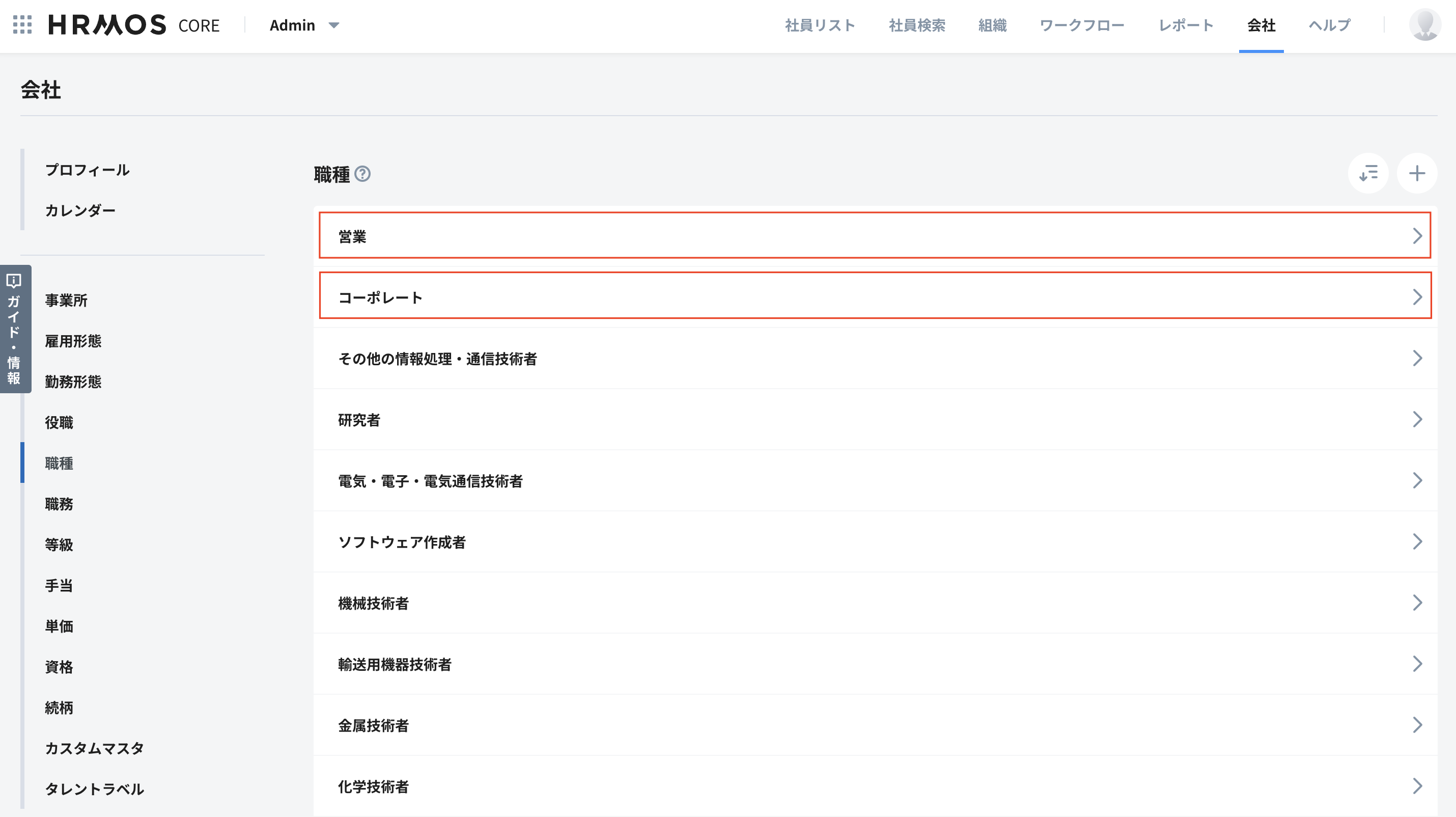Select 雇用形態 in the sidebar
The height and width of the screenshot is (817, 1456).
coord(73,341)
